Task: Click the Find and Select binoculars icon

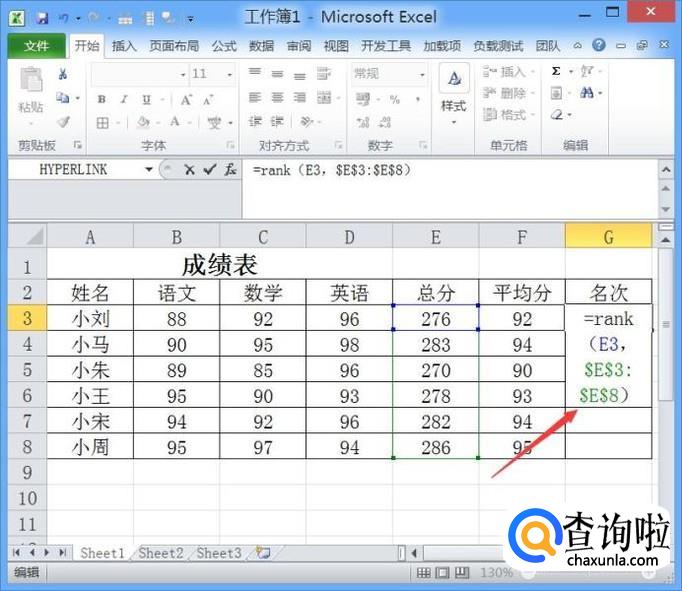Action: coord(587,93)
